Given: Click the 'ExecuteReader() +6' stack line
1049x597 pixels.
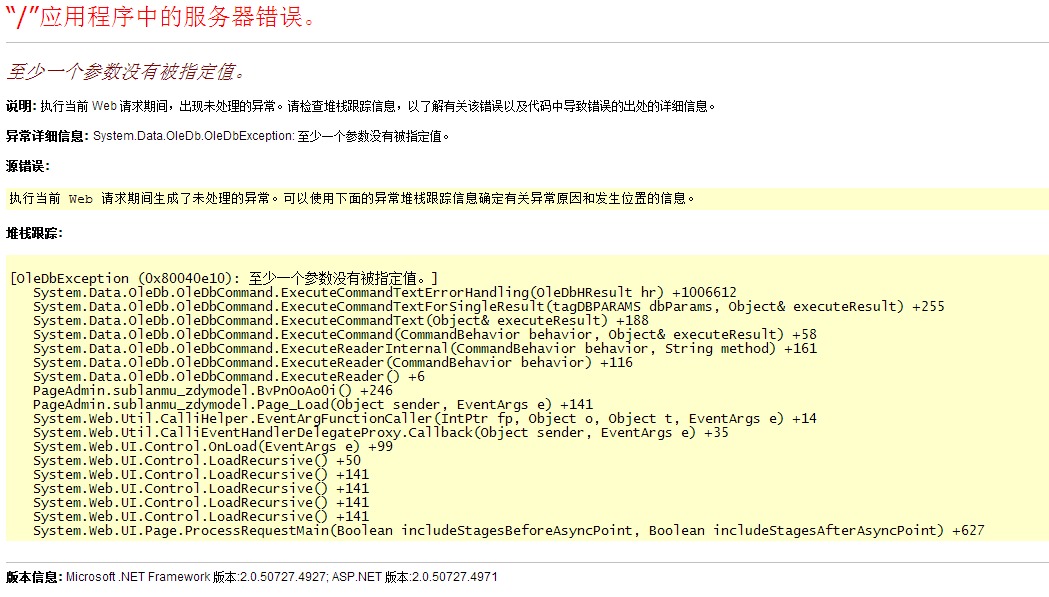Looking at the screenshot, I should [x=228, y=376].
